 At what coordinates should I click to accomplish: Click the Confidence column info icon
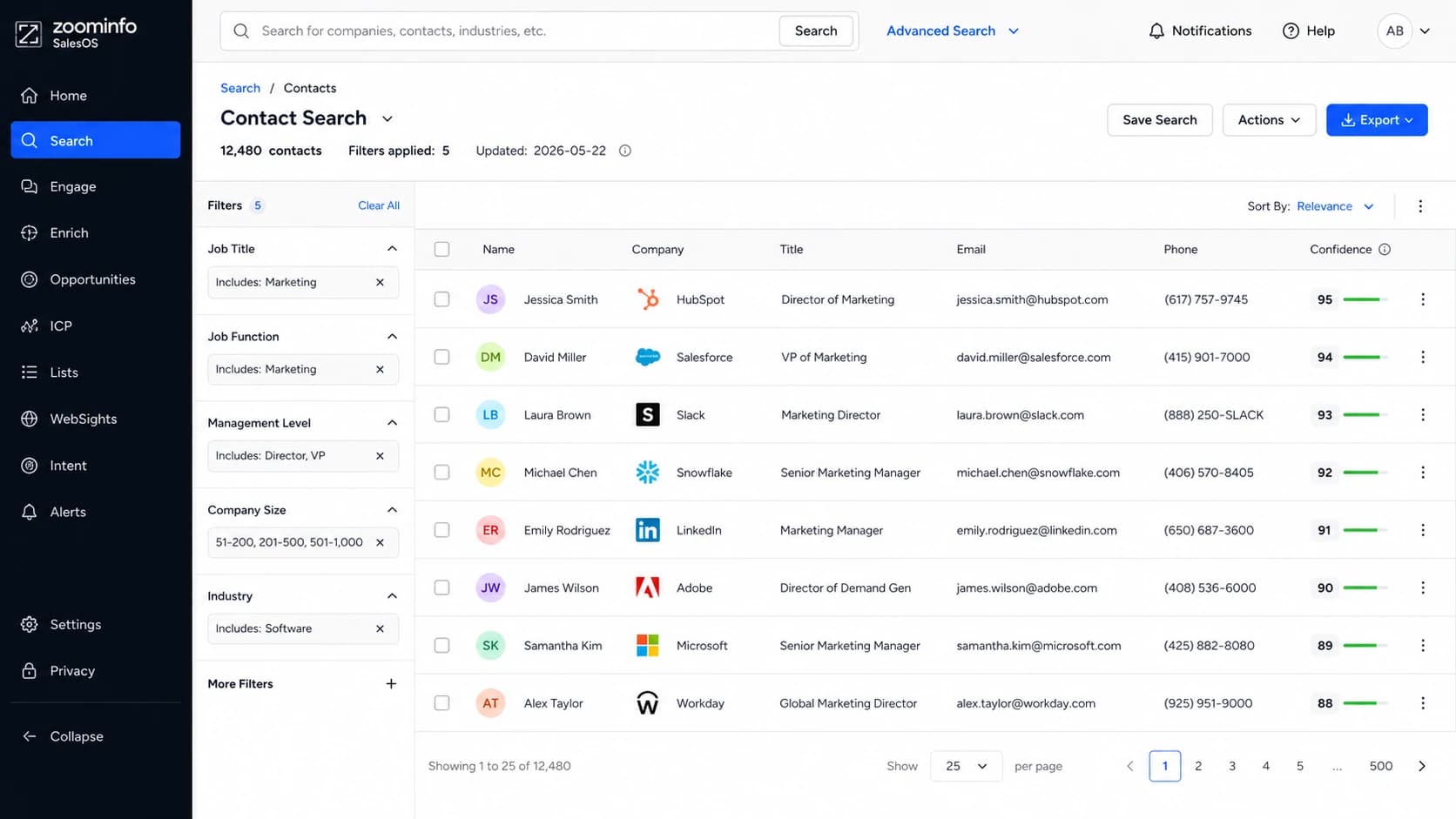pos(1385,249)
